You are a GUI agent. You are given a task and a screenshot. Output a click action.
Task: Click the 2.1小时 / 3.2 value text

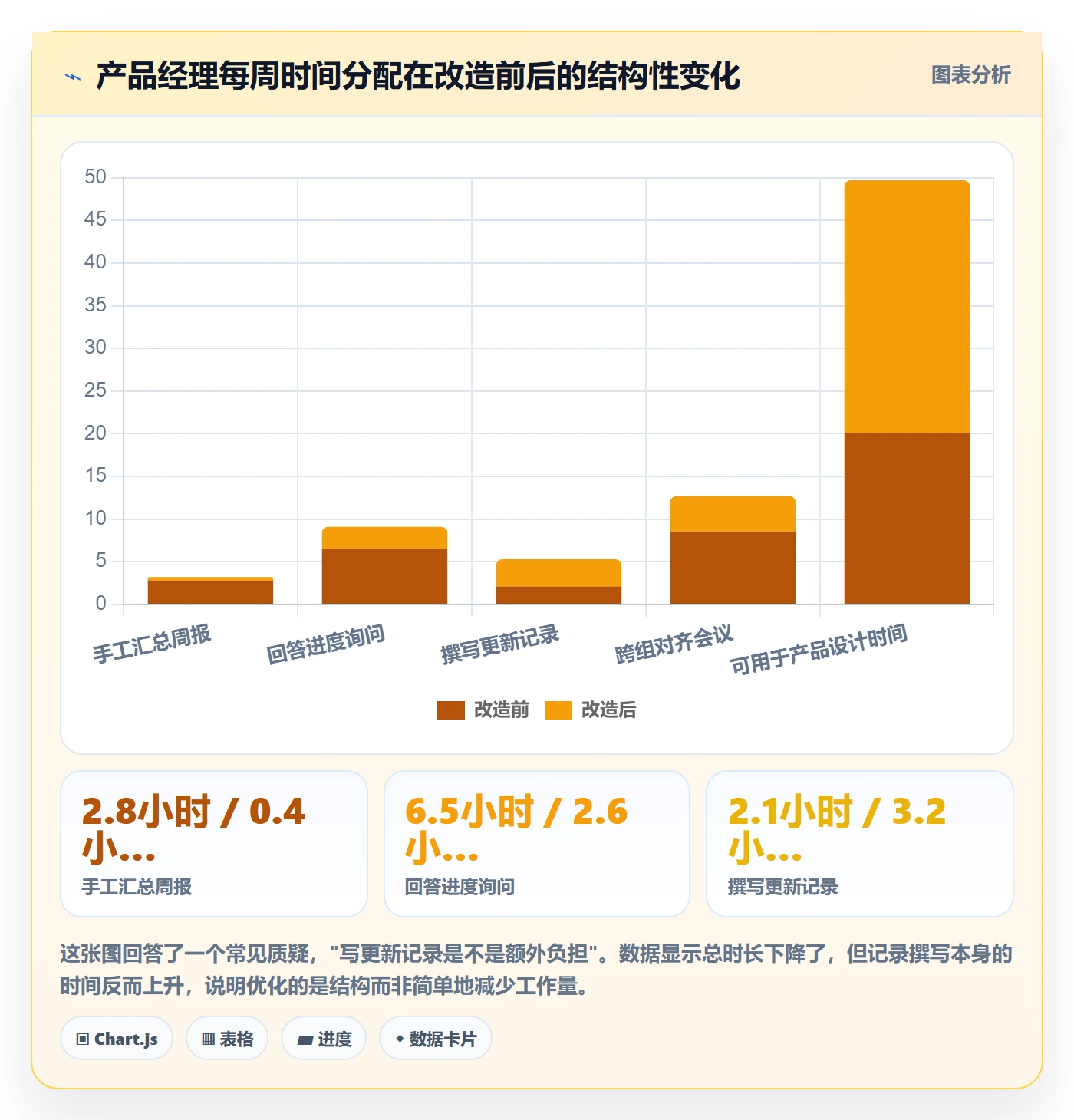(837, 812)
